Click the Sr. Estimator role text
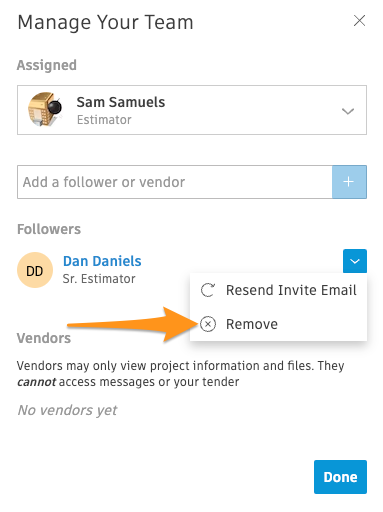Screen dimensions: 383x512 click(99, 279)
